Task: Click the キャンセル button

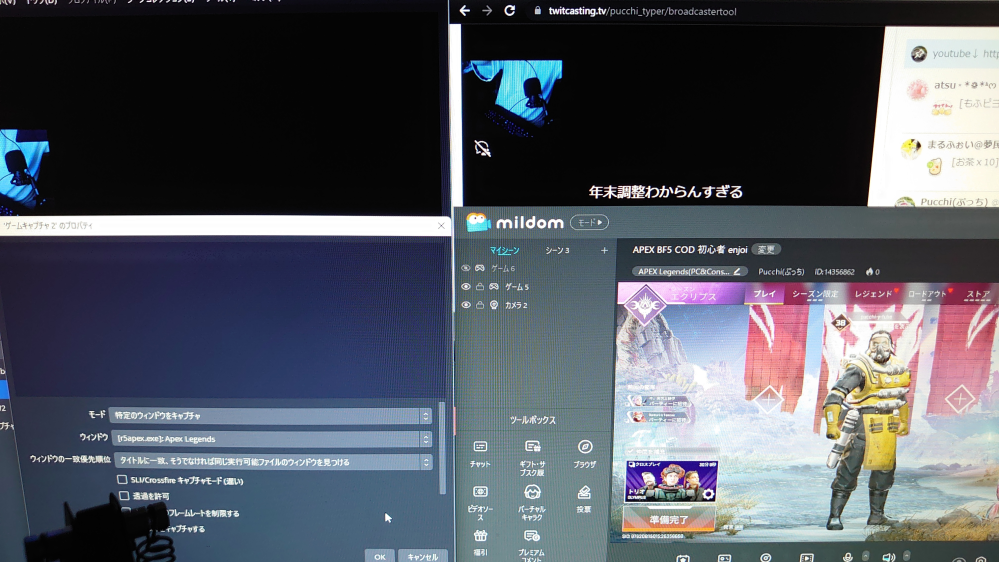Action: click(x=422, y=556)
